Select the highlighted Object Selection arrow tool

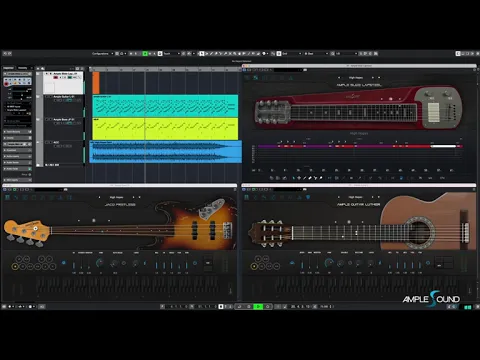click(202, 53)
